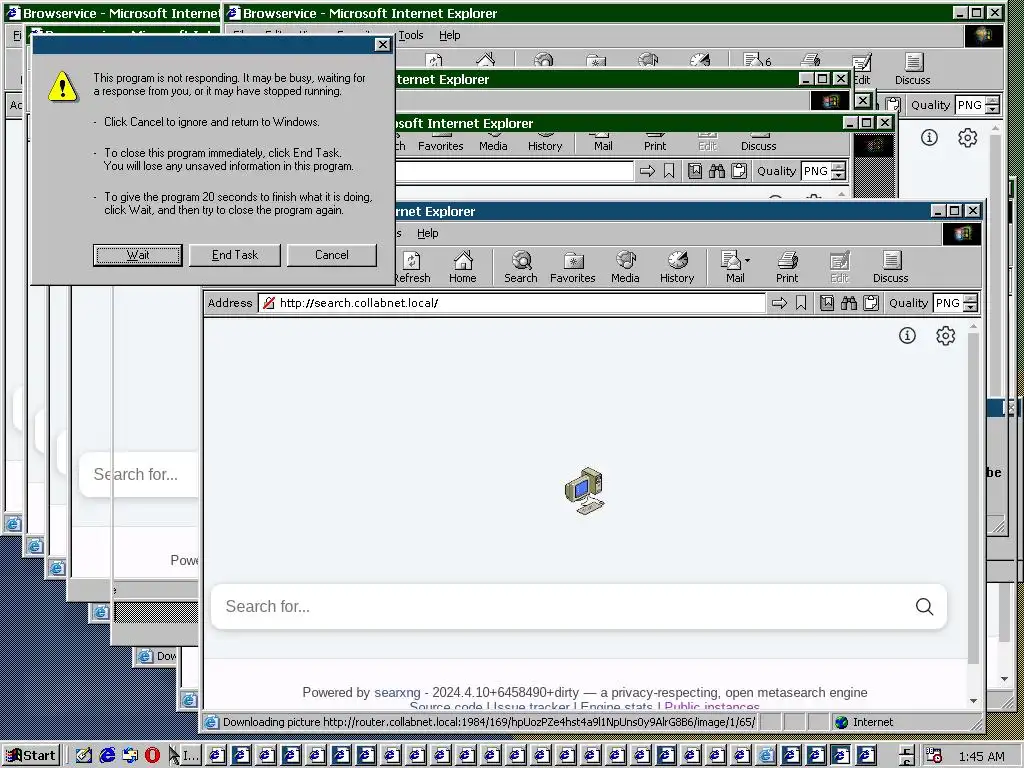Open preferences gear on front SearXNG page
The image size is (1024, 768).
[x=946, y=336]
